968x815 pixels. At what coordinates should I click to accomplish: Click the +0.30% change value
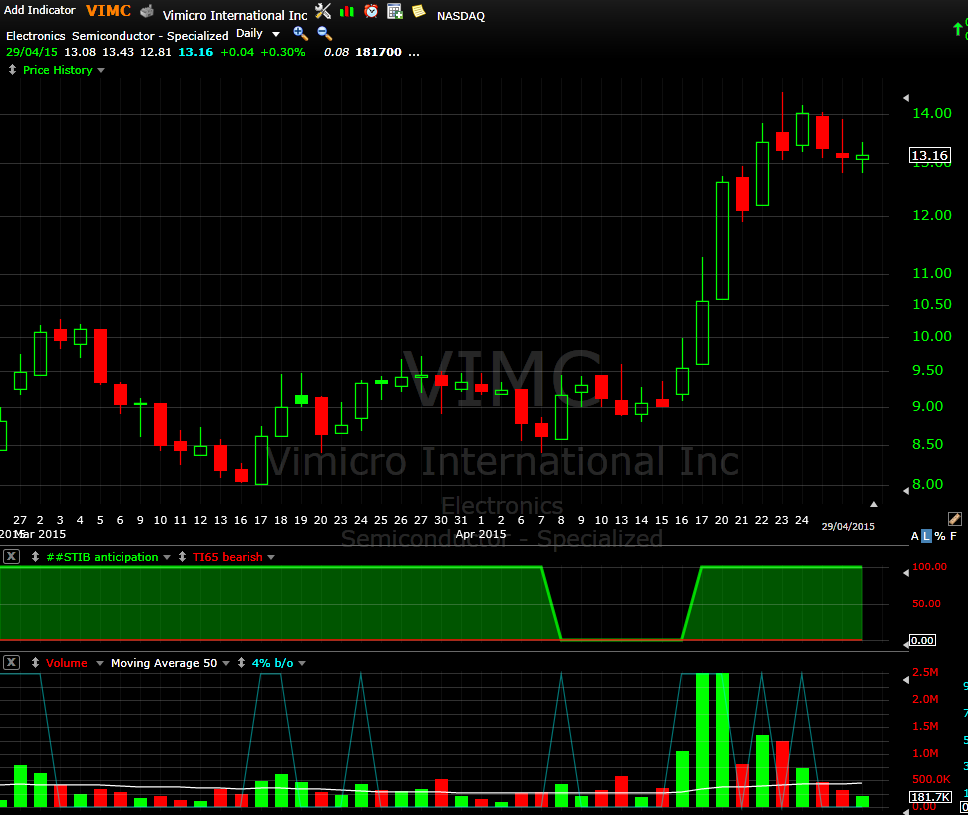point(283,52)
